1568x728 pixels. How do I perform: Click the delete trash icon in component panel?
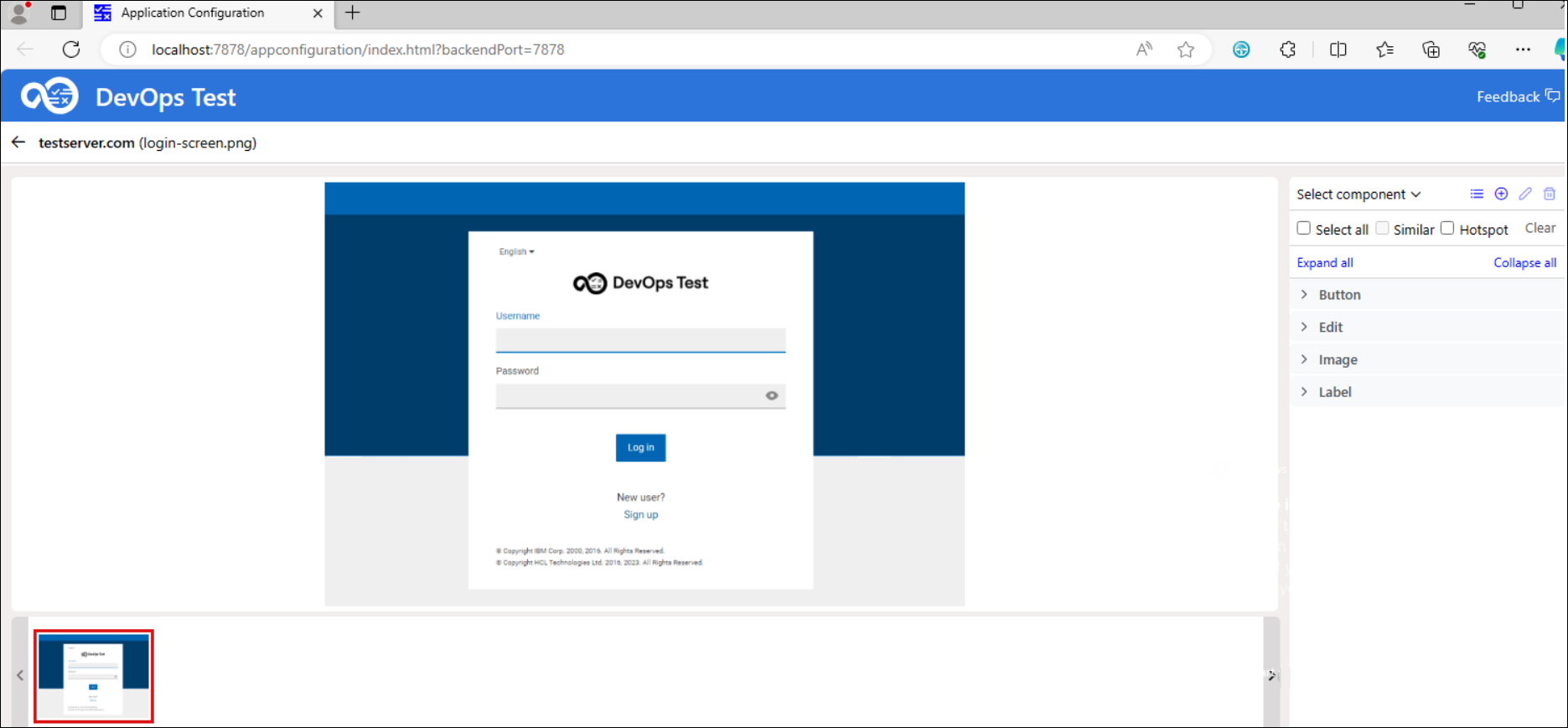[1550, 194]
